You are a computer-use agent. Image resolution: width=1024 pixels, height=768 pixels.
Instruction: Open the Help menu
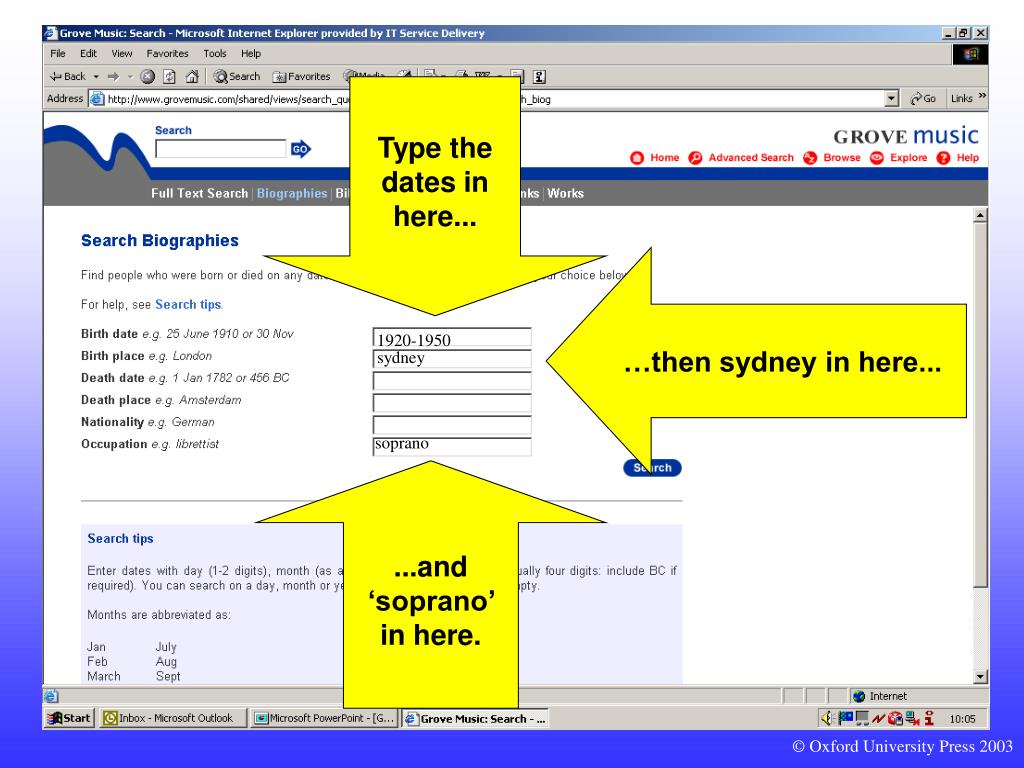pos(250,54)
